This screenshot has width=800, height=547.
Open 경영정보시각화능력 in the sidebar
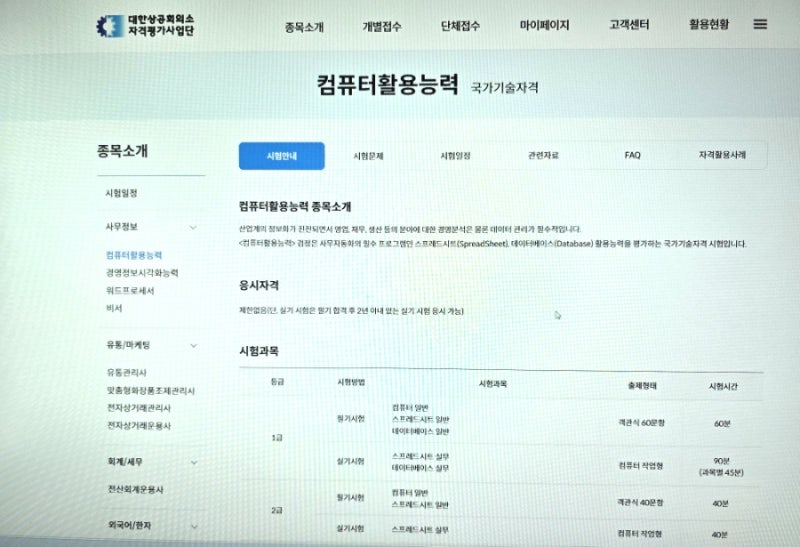coord(142,273)
